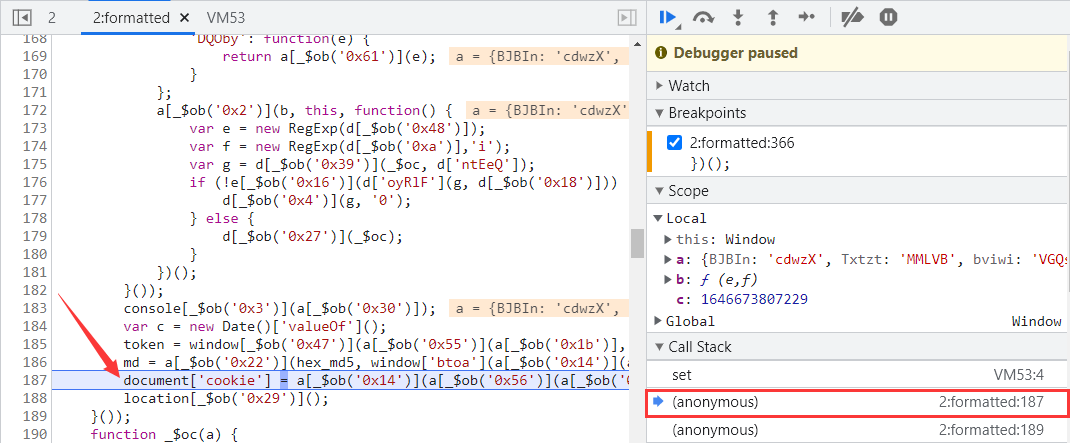Collapse the debugger sidebar pane

point(626,18)
